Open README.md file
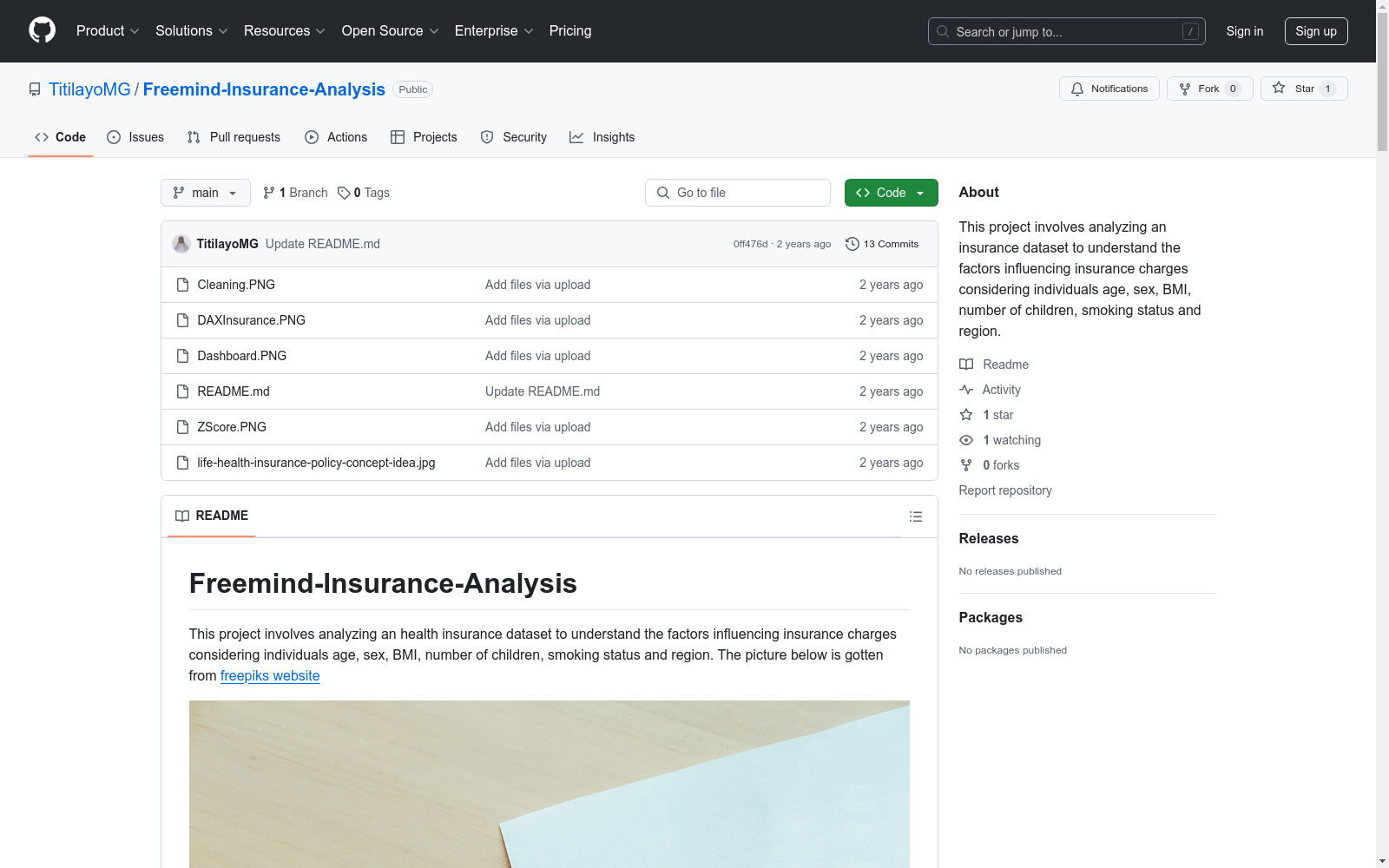 tap(234, 391)
